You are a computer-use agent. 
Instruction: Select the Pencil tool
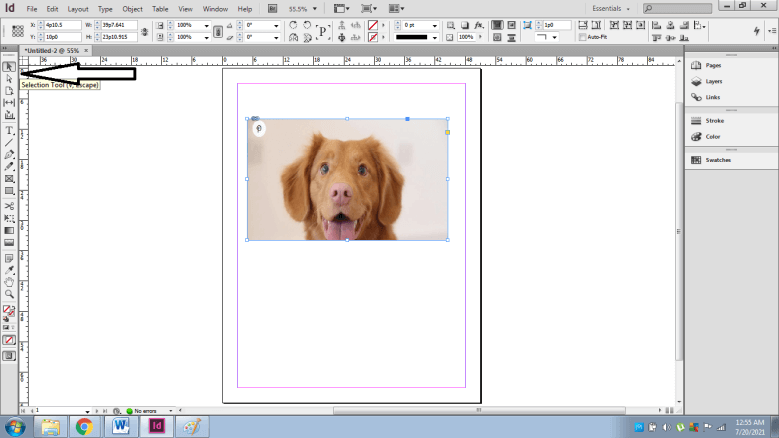coord(9,166)
